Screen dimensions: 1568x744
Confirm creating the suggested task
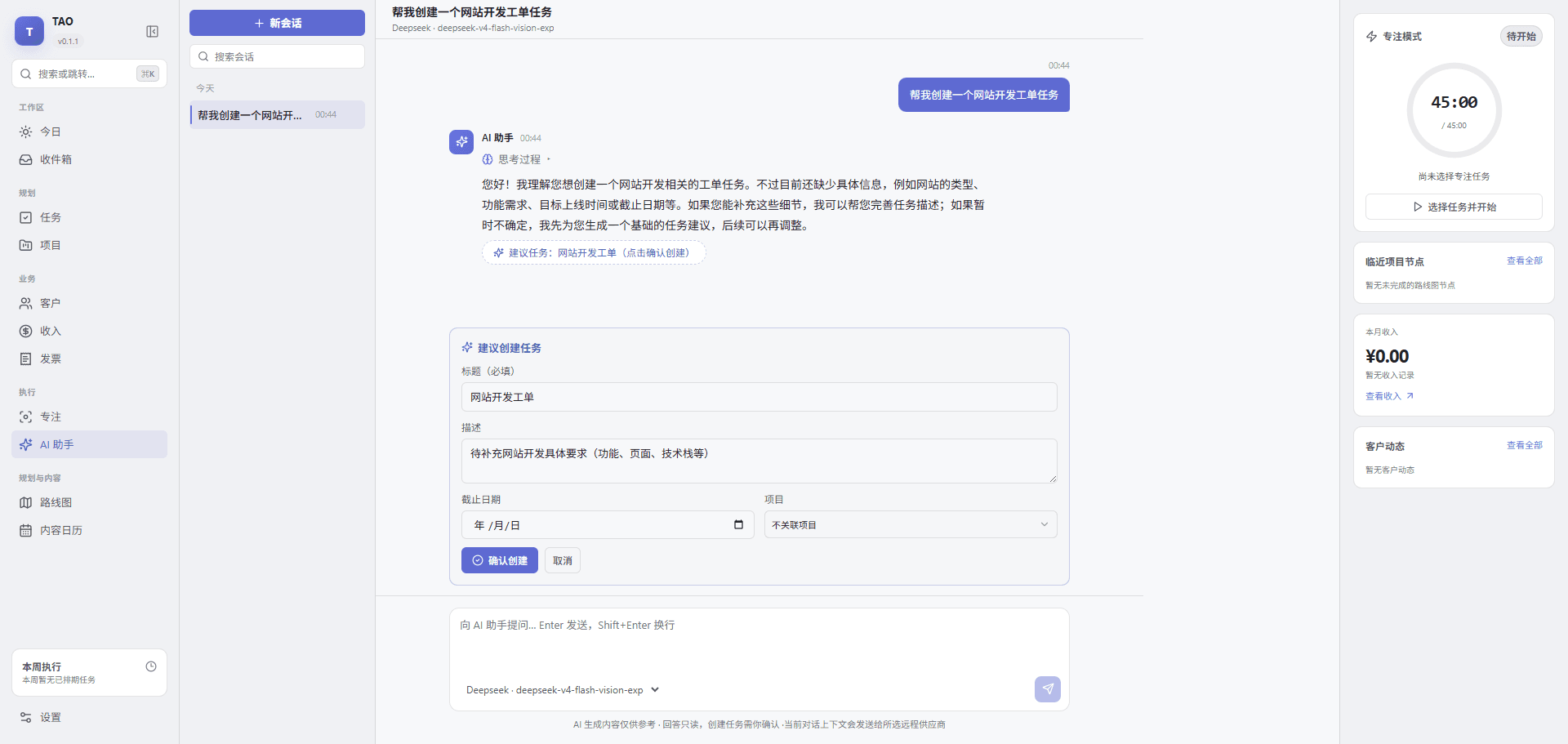coord(500,560)
